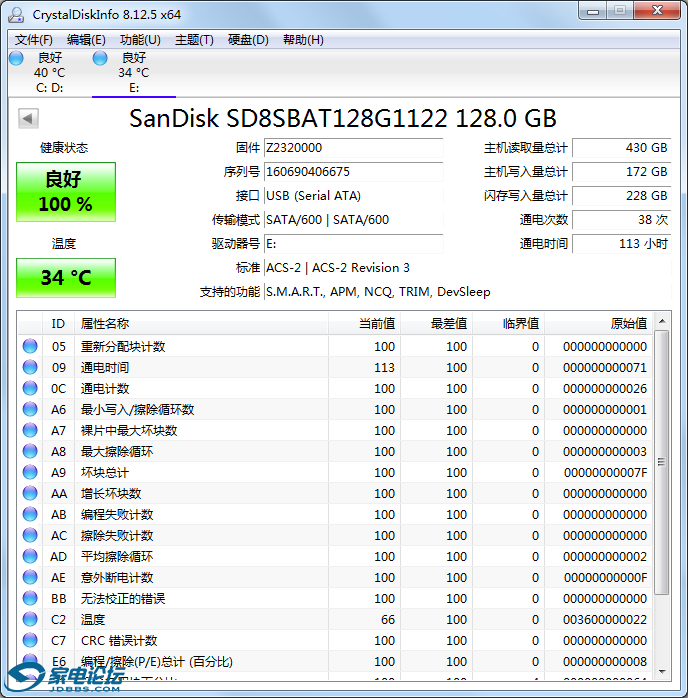Click the status orb for row BB

(30, 598)
